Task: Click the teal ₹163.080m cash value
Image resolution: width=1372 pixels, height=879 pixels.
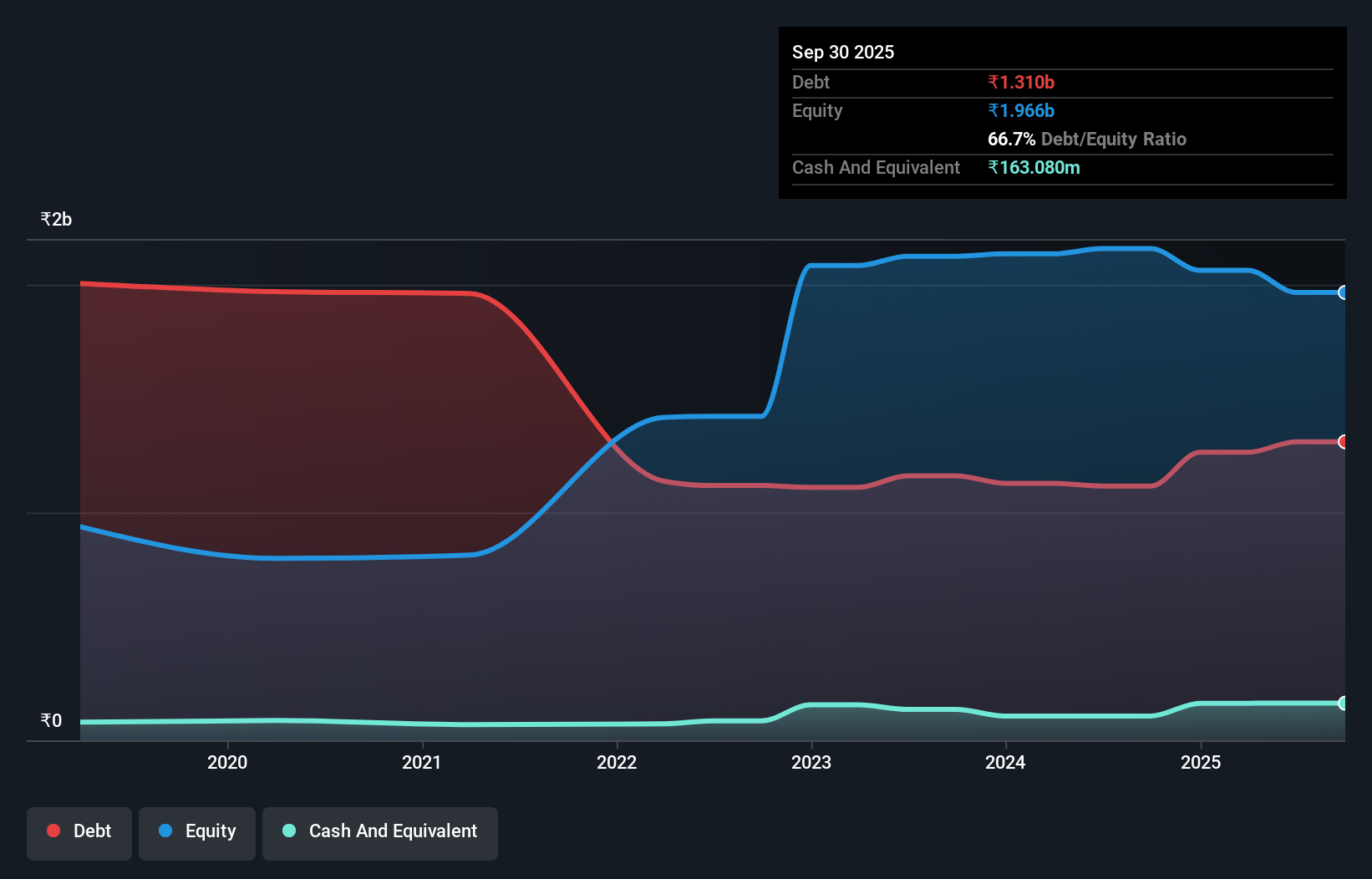Action: (1034, 167)
